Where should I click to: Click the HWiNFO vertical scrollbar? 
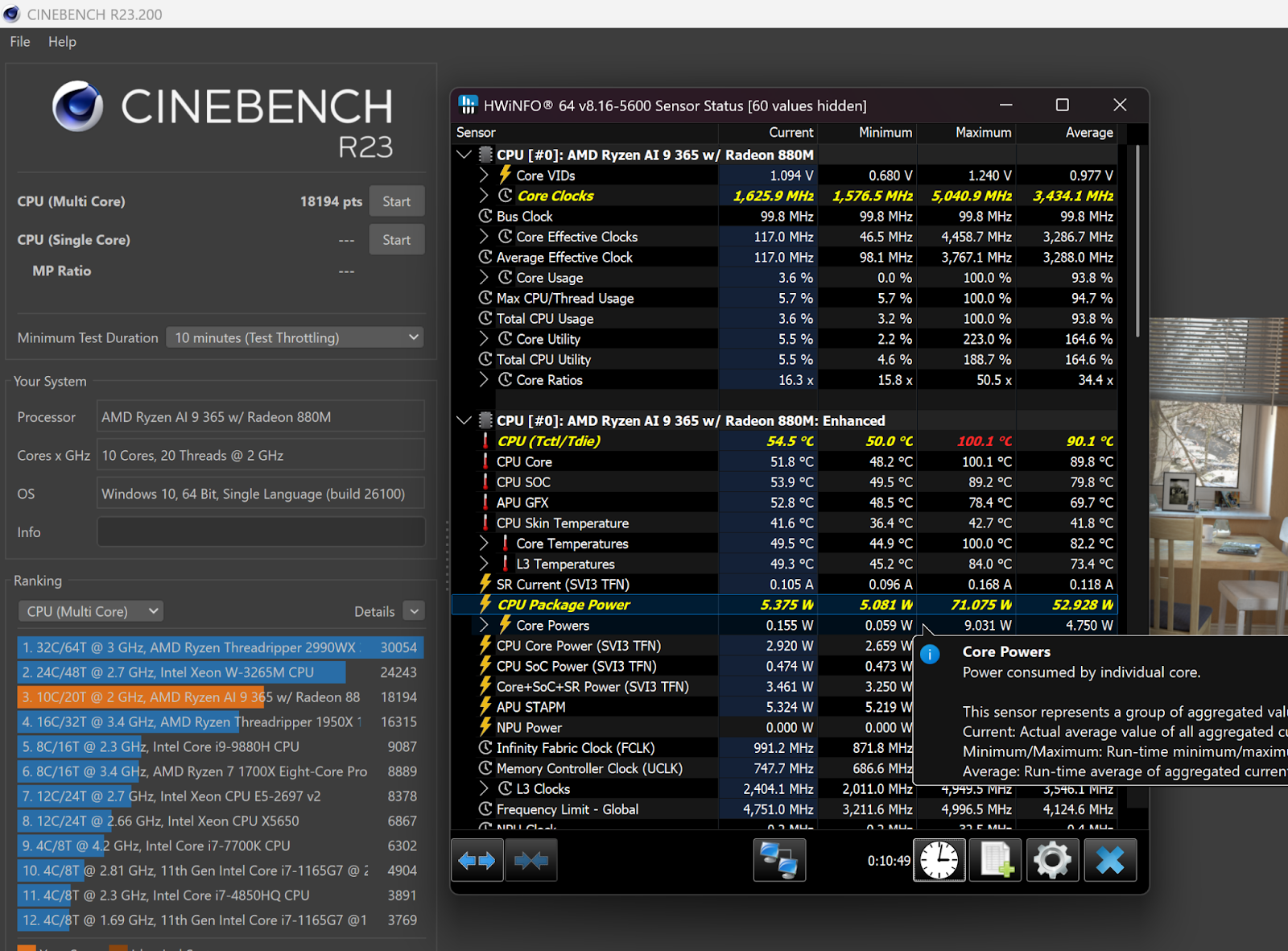[x=1137, y=242]
